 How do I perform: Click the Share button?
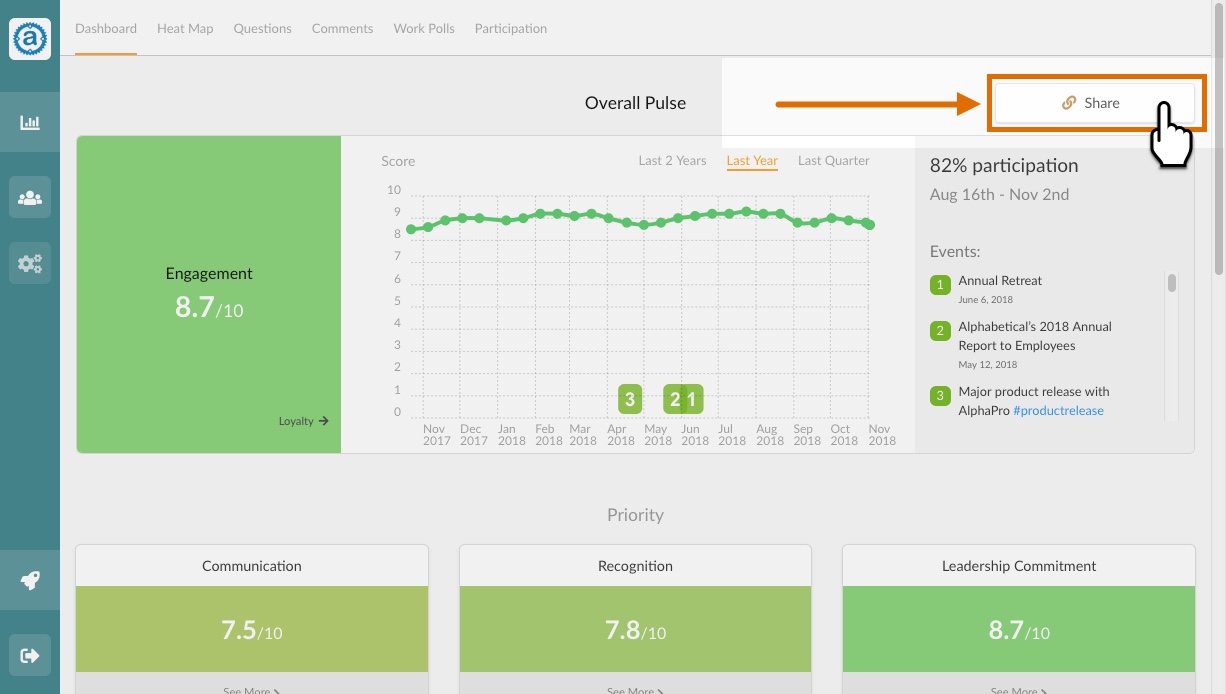pyautogui.click(x=1095, y=103)
